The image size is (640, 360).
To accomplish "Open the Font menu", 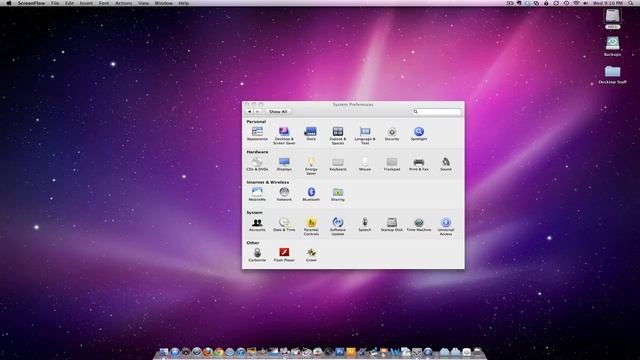I will pos(104,3).
